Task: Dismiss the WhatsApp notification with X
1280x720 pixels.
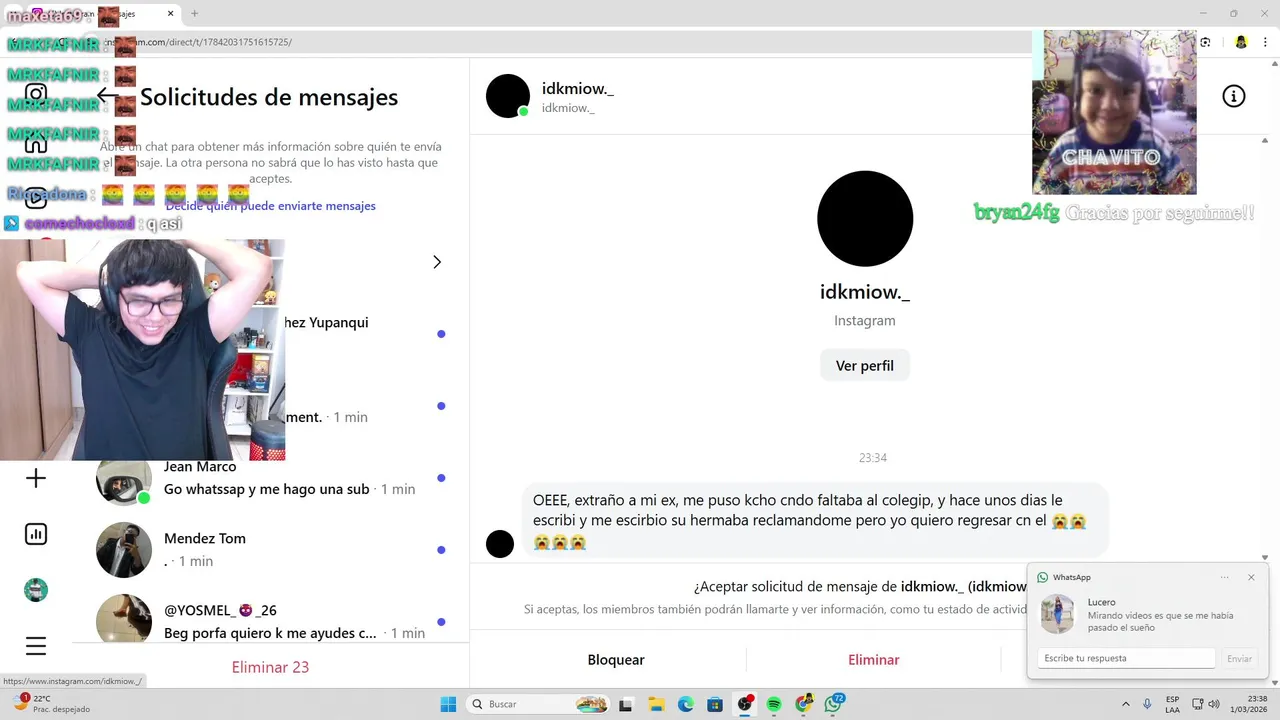Action: pyautogui.click(x=1251, y=577)
